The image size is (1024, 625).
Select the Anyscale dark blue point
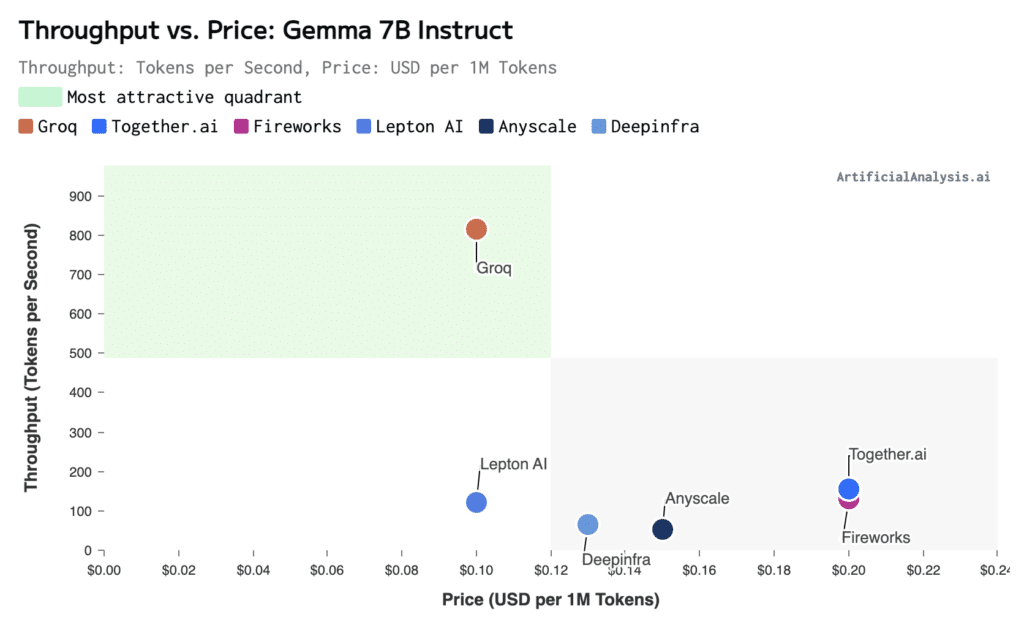[662, 529]
